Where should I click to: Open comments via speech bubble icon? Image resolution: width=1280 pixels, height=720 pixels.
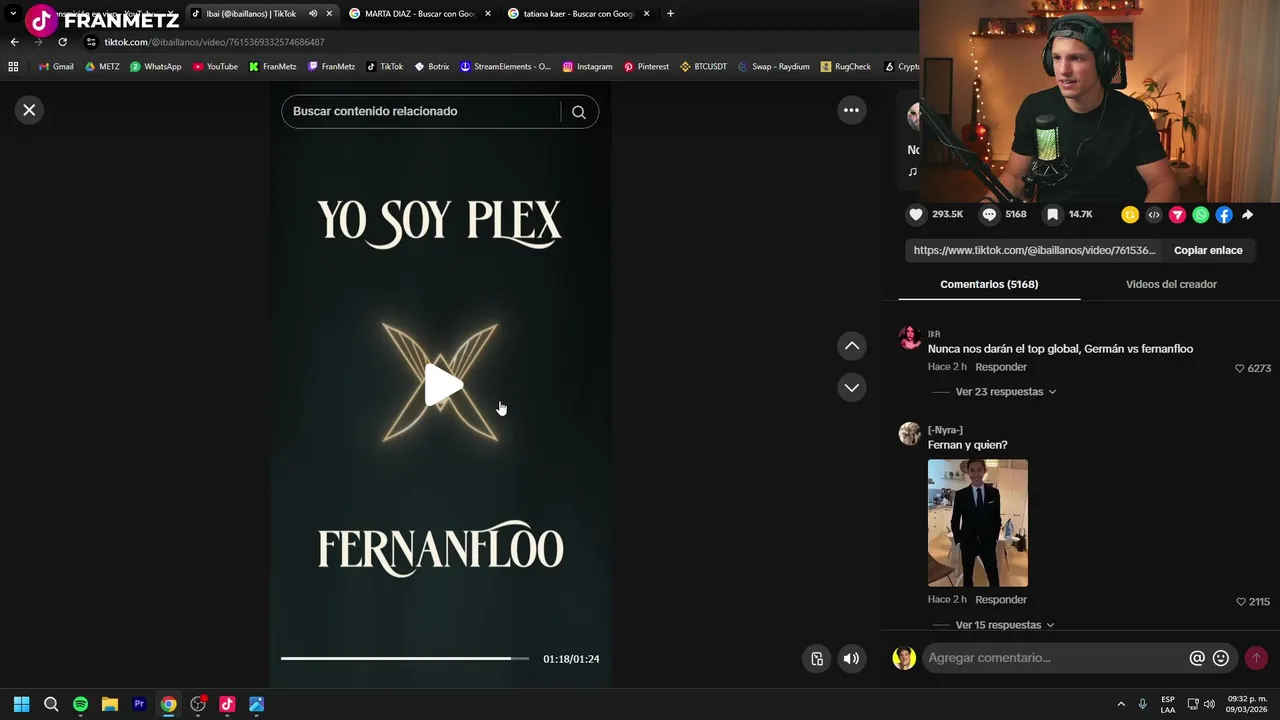[989, 214]
